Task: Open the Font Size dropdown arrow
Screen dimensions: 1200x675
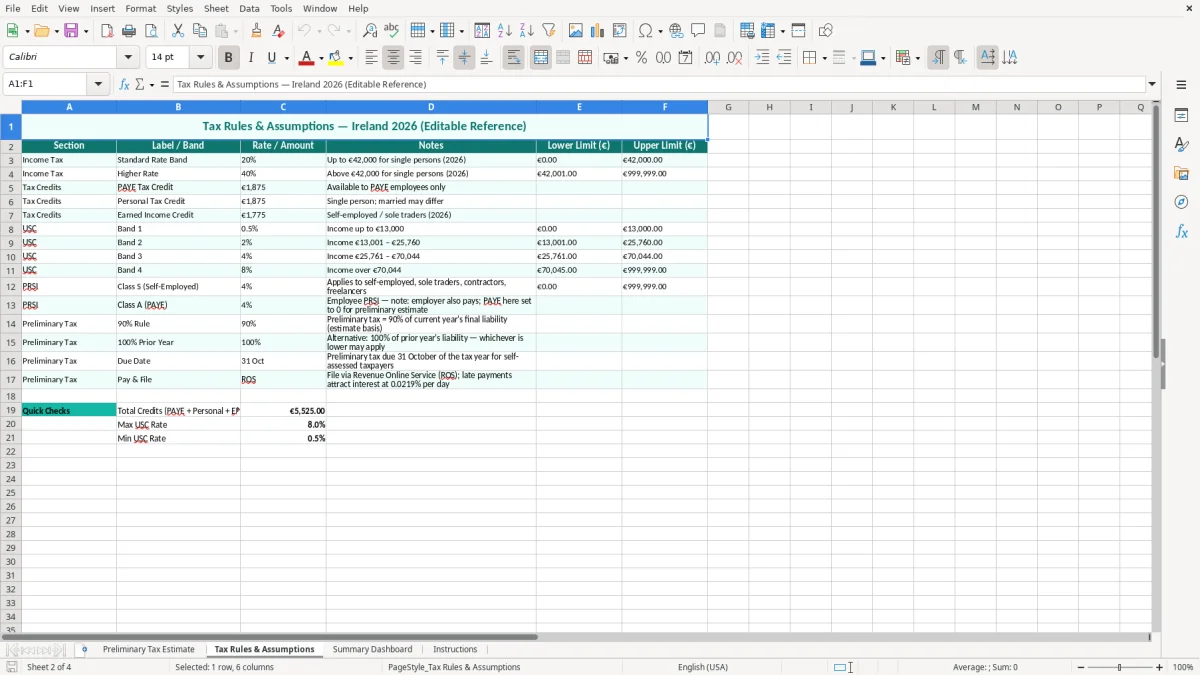Action: click(x=200, y=58)
